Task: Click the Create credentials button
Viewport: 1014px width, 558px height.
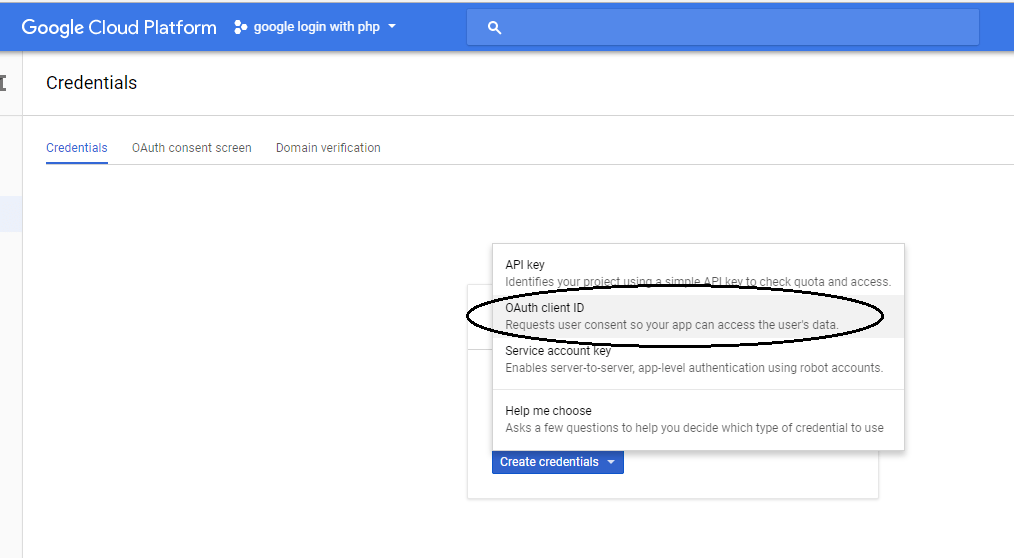Action: (557, 462)
